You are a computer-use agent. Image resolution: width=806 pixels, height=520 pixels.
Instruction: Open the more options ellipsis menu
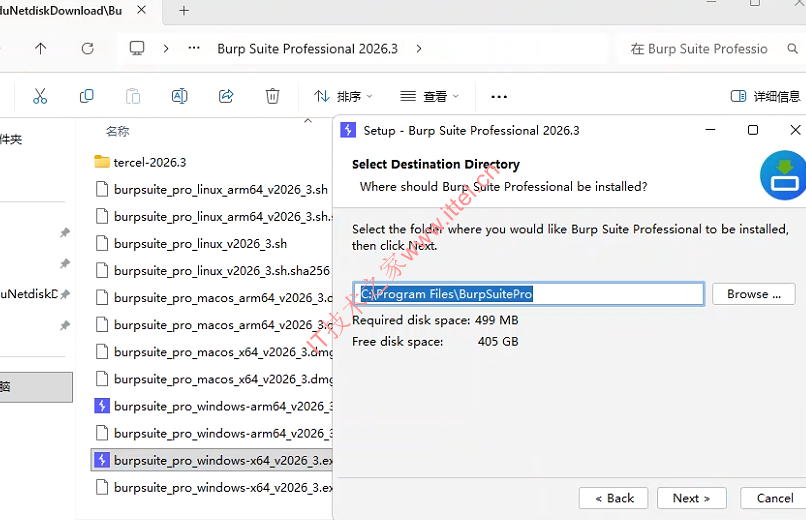pyautogui.click(x=499, y=96)
